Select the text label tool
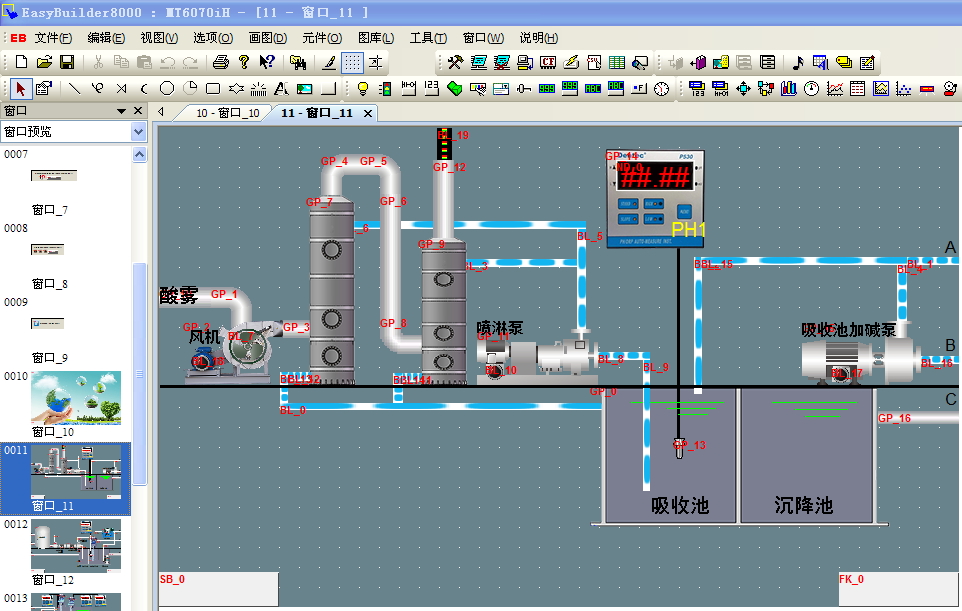 click(x=281, y=88)
